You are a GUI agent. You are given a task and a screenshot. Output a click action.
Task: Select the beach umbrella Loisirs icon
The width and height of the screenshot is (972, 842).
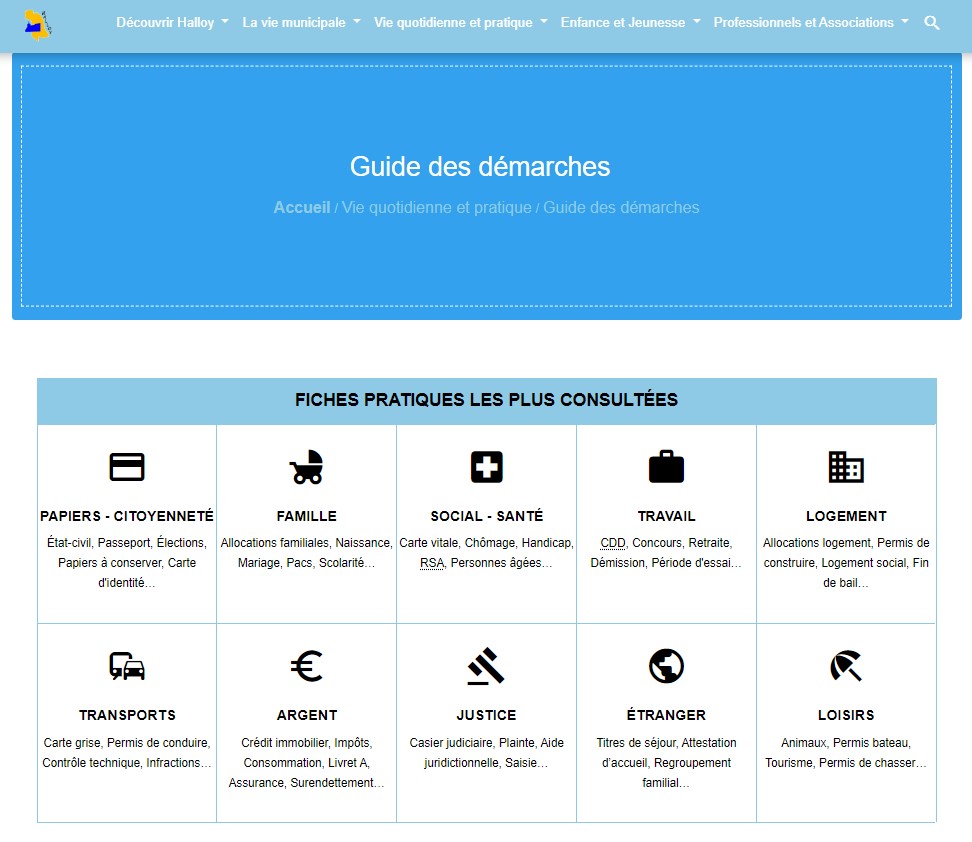(x=846, y=666)
